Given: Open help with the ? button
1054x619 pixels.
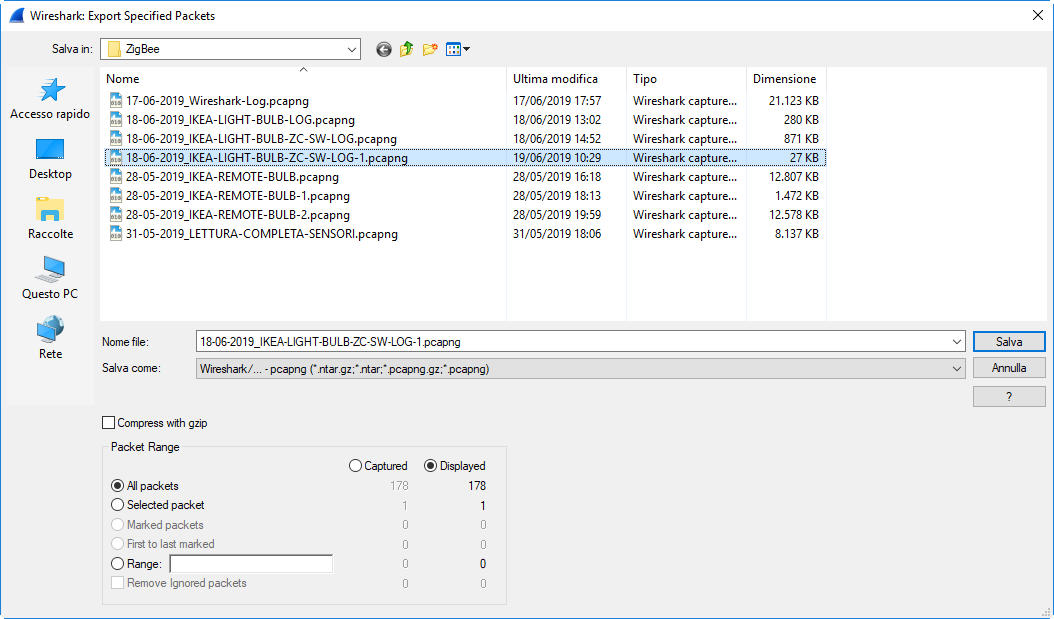Looking at the screenshot, I should 1009,397.
